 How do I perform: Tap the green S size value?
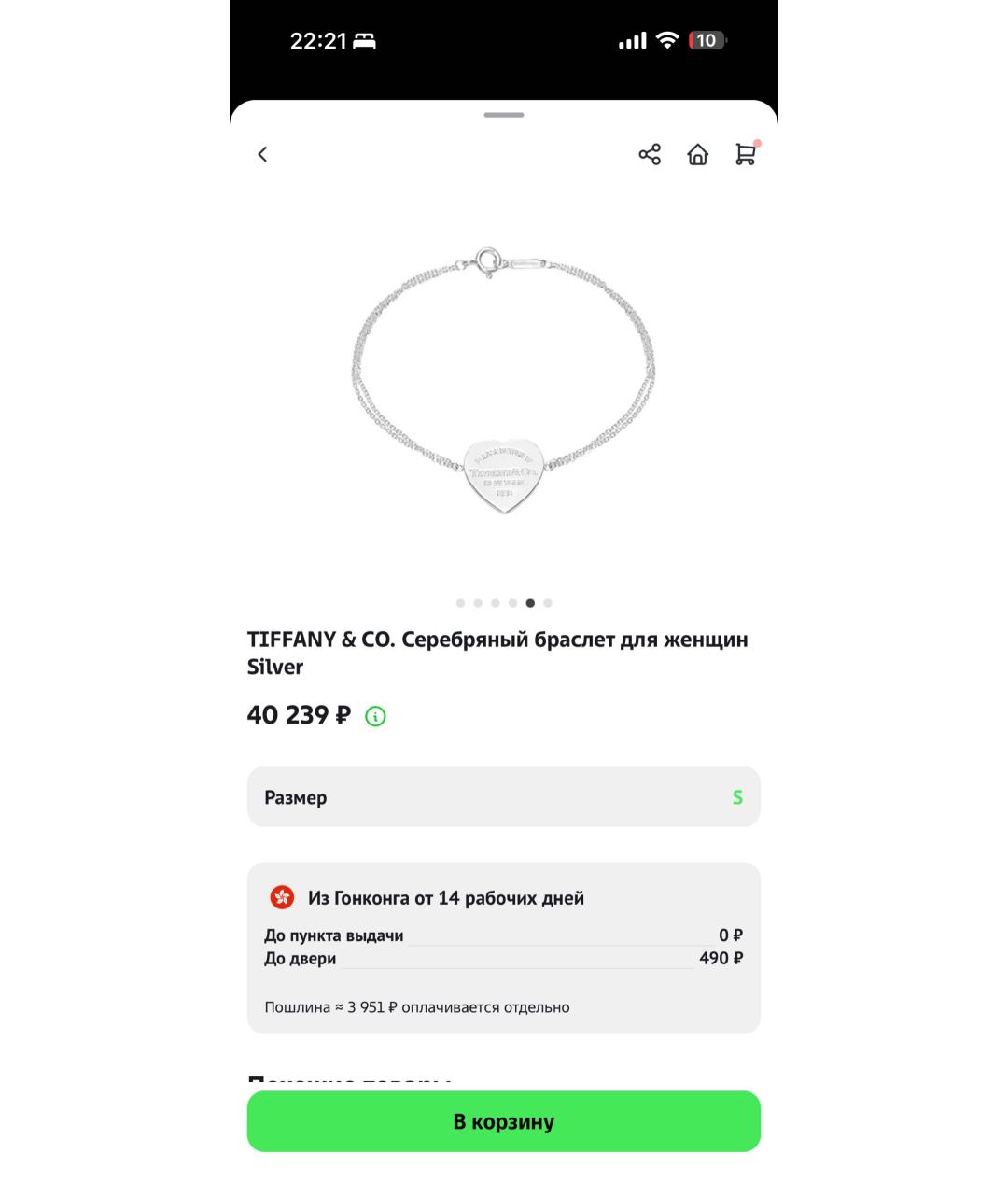point(737,797)
